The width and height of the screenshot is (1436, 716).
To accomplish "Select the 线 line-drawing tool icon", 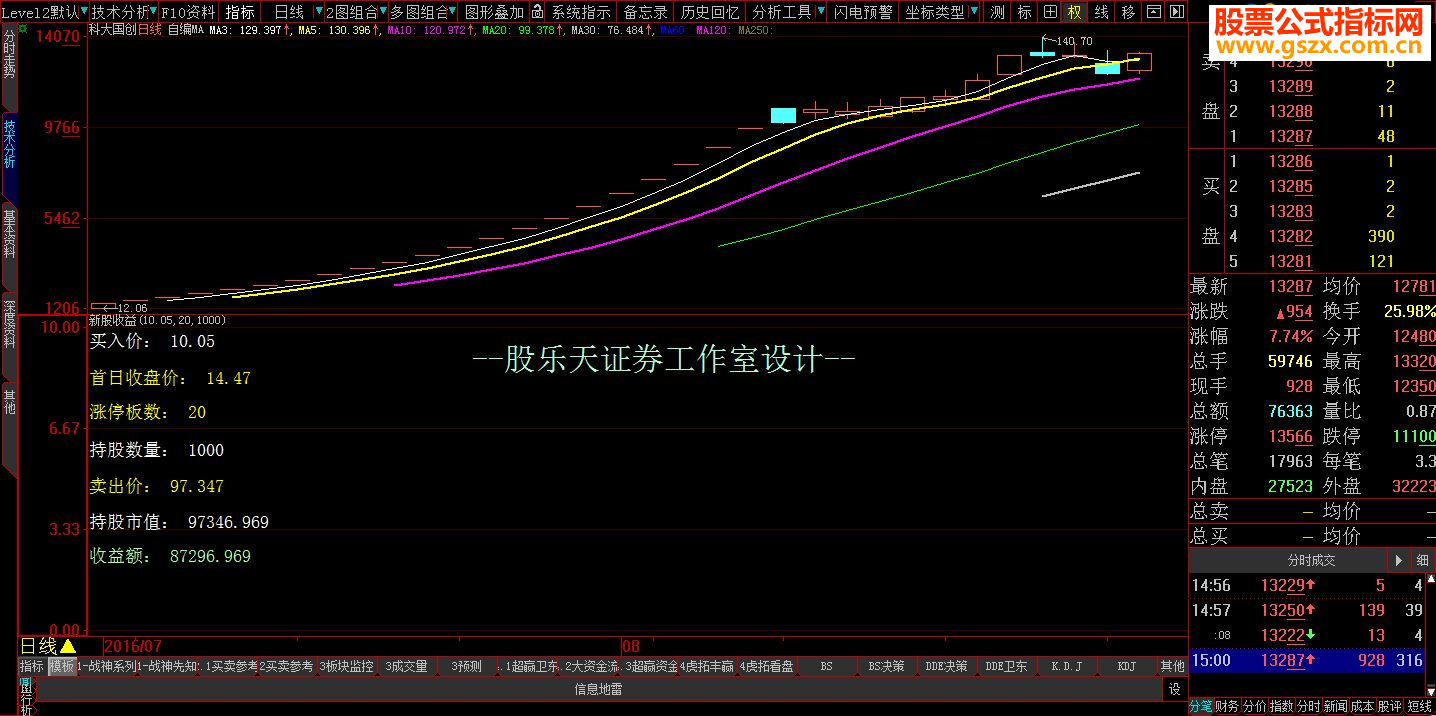I will [x=1098, y=12].
